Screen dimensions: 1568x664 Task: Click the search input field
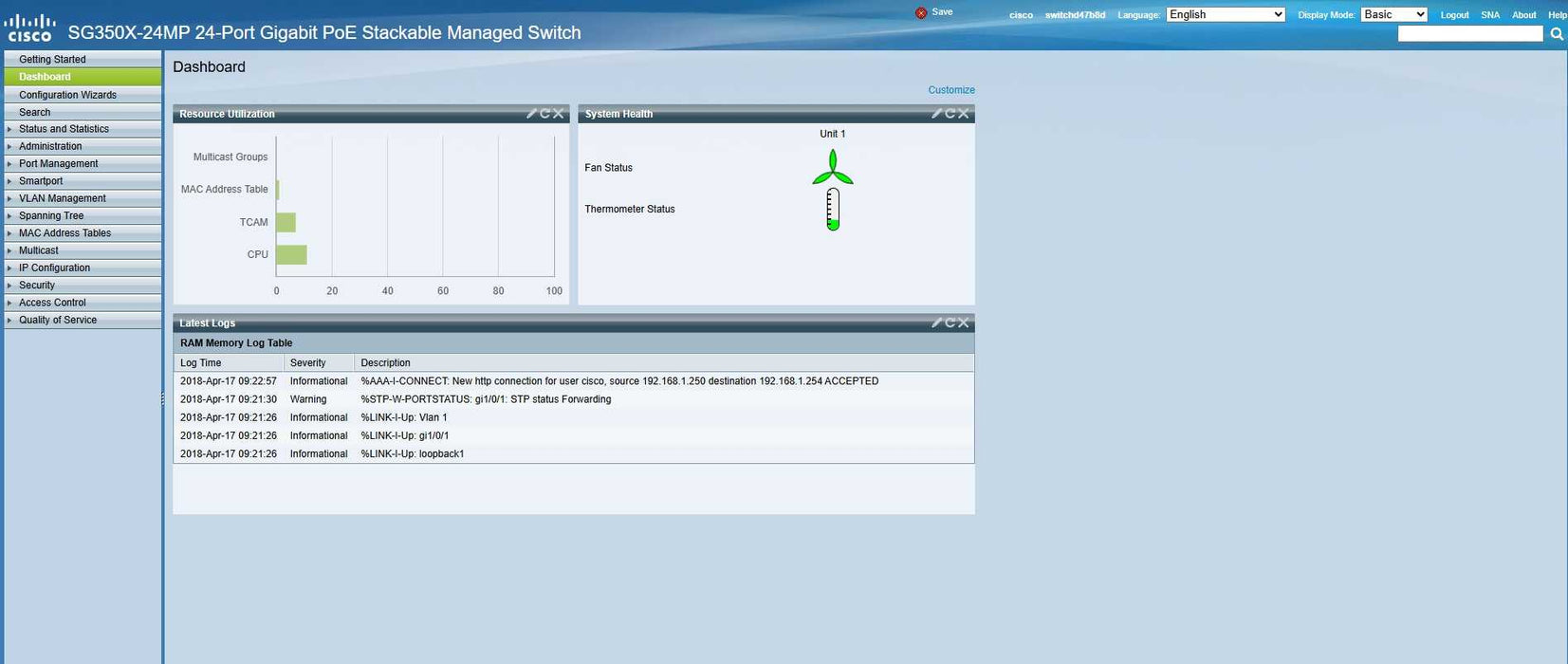tap(1469, 34)
